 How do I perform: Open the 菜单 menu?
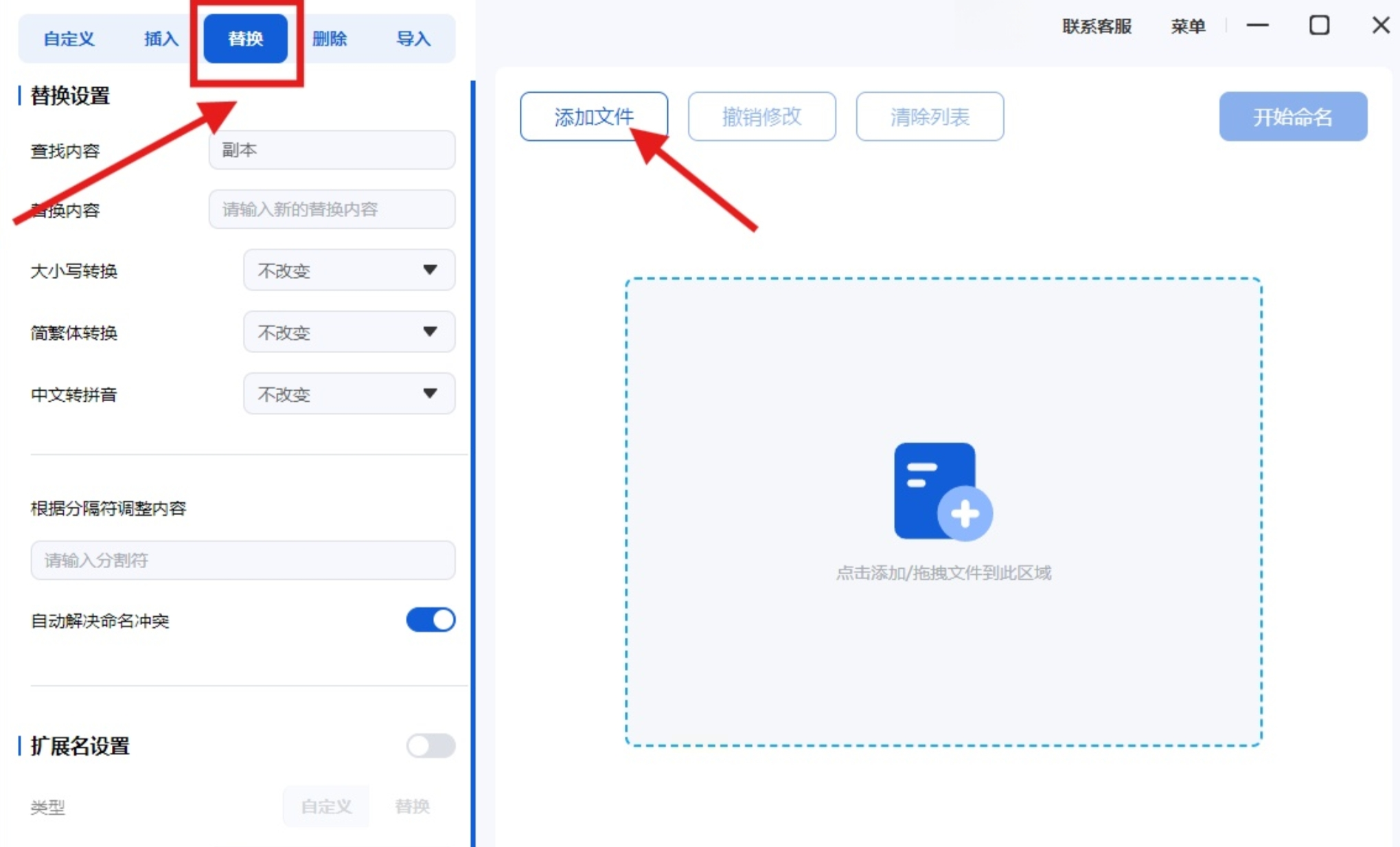[x=1188, y=26]
